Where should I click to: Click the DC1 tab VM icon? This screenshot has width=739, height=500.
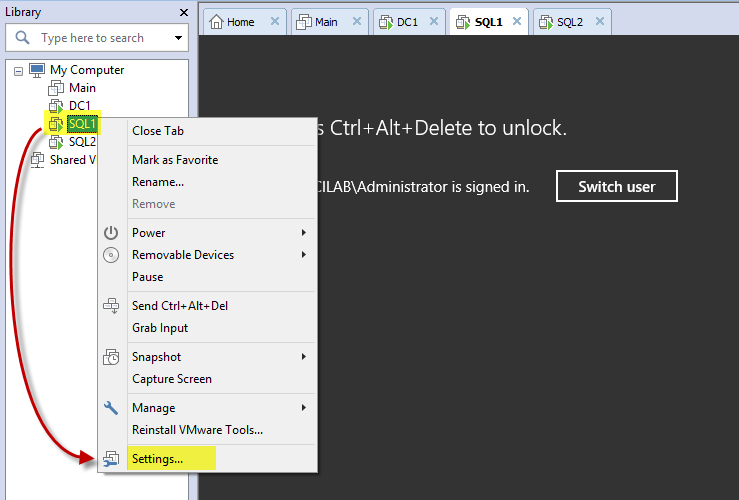[x=386, y=22]
